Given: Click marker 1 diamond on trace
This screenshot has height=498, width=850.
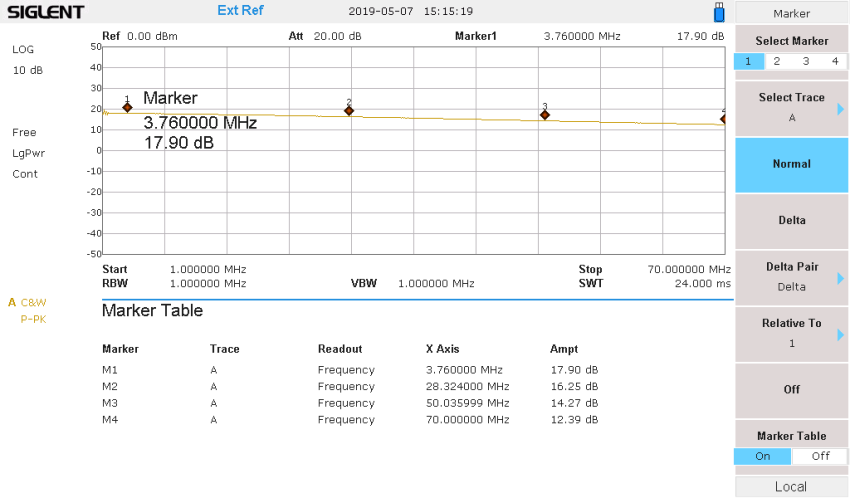Looking at the screenshot, I should pos(127,107).
